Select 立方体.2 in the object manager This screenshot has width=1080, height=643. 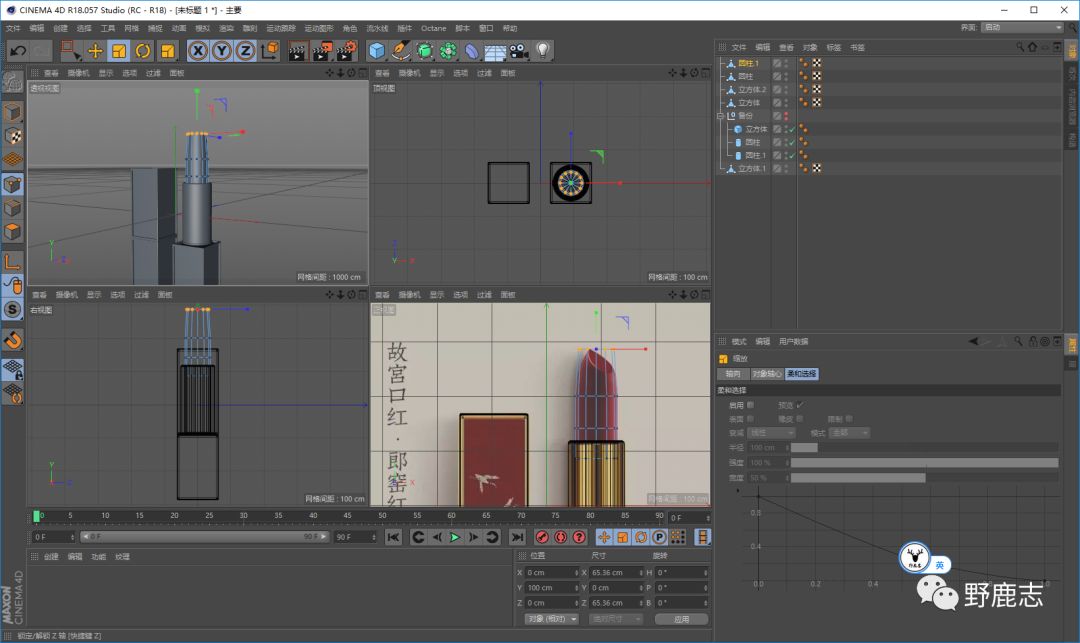(x=751, y=89)
